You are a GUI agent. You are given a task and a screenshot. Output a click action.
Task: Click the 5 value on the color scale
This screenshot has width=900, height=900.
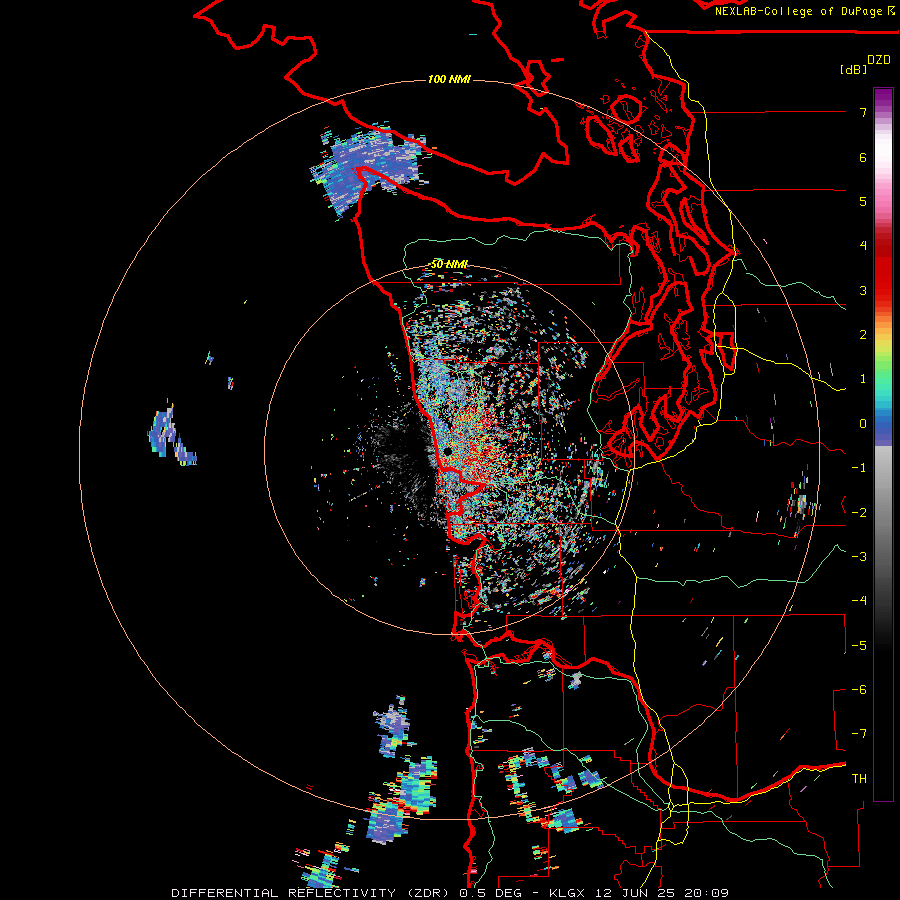pyautogui.click(x=863, y=201)
